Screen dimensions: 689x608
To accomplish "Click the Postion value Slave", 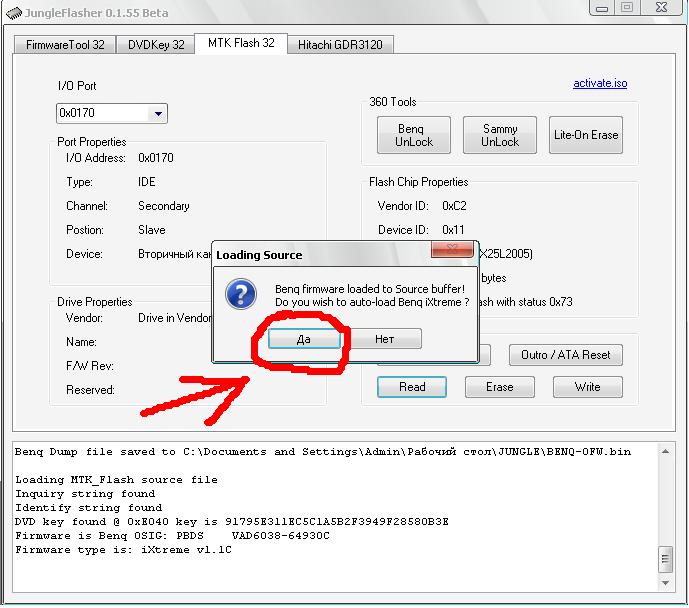I will (152, 230).
